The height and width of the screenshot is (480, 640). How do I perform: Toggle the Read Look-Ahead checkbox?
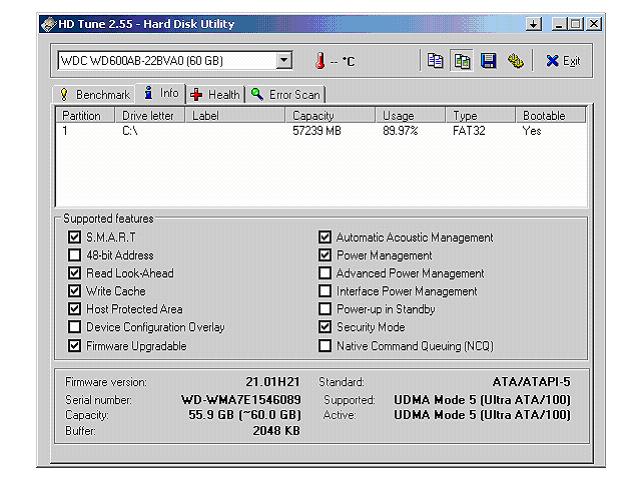click(74, 273)
